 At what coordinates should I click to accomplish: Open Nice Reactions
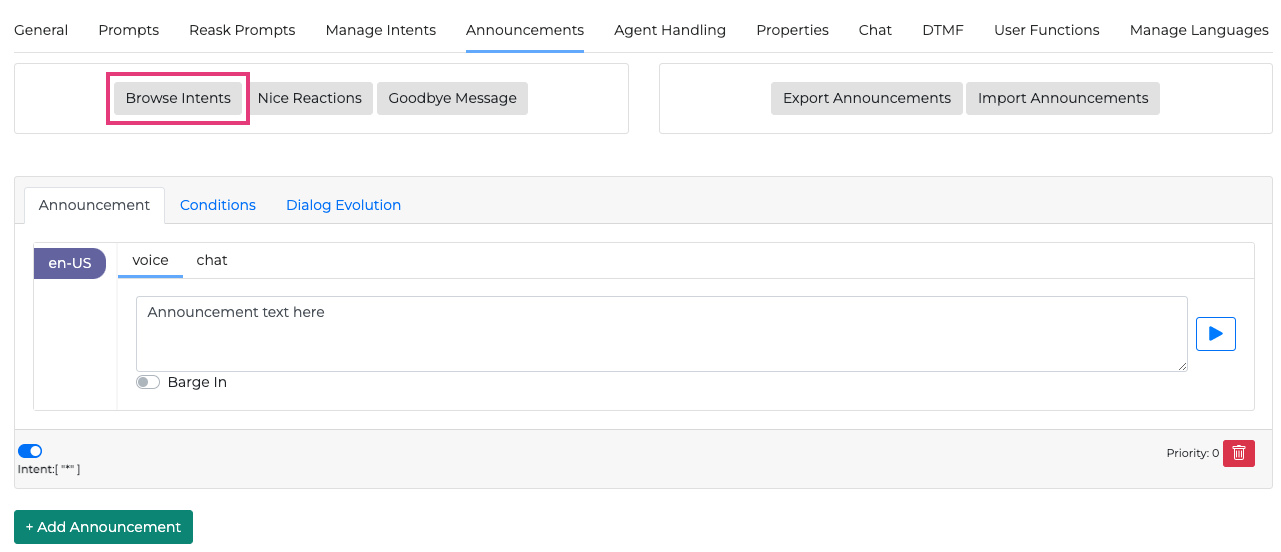click(x=309, y=98)
